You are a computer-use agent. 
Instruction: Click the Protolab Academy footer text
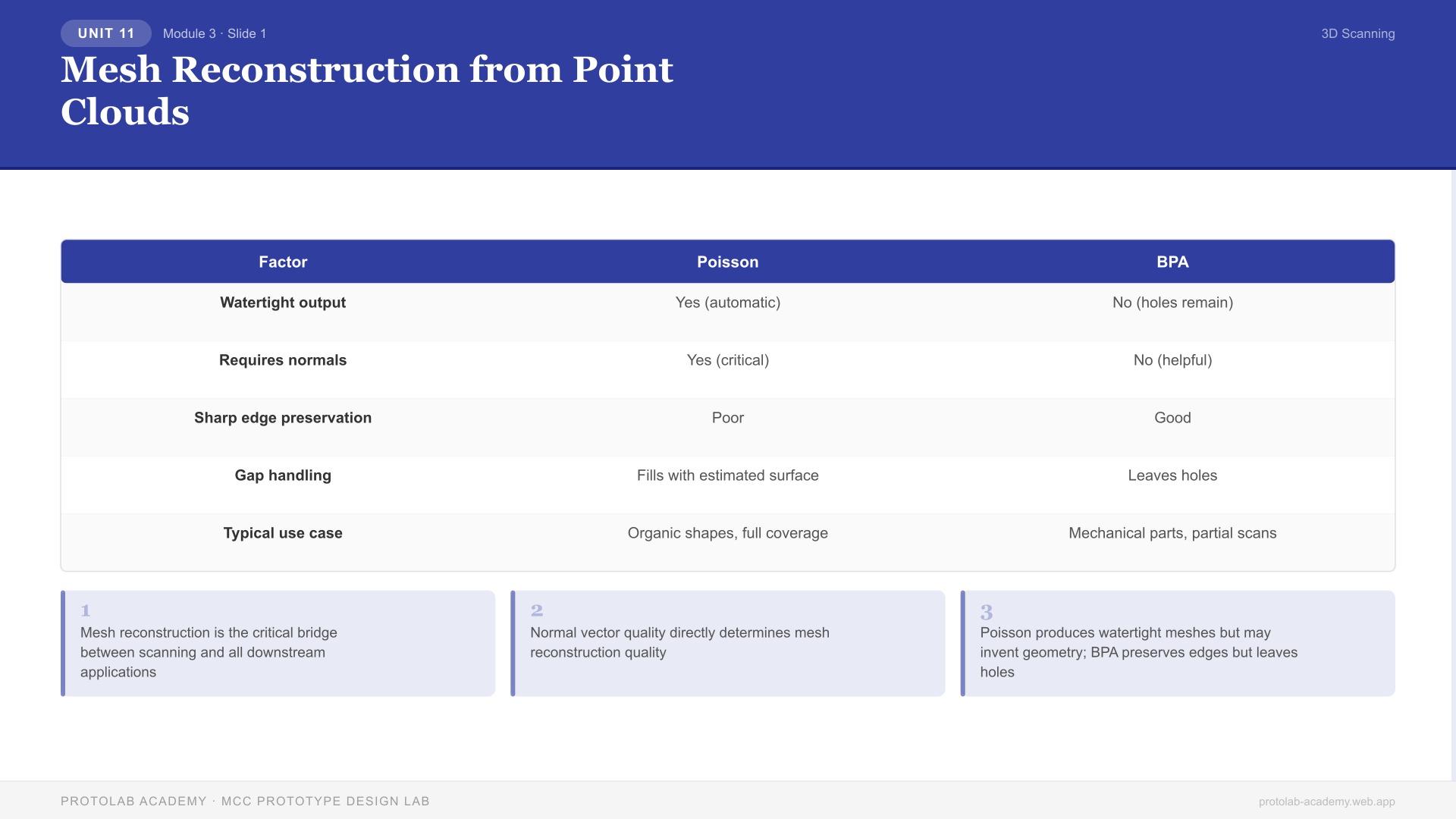[x=245, y=801]
